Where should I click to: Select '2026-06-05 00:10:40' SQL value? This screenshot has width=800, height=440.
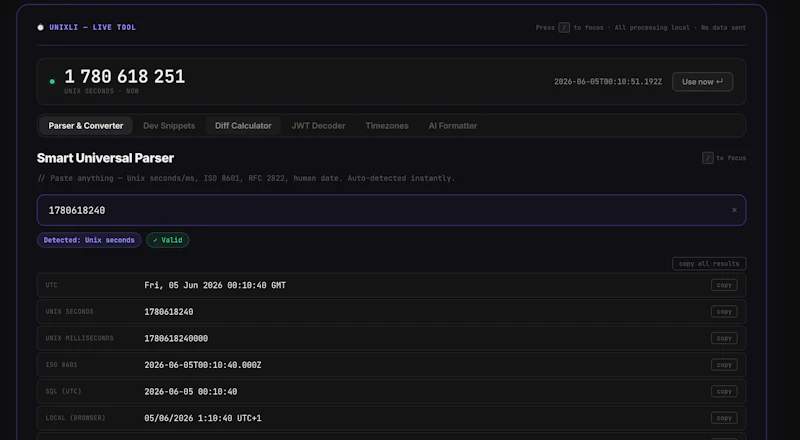coord(190,392)
